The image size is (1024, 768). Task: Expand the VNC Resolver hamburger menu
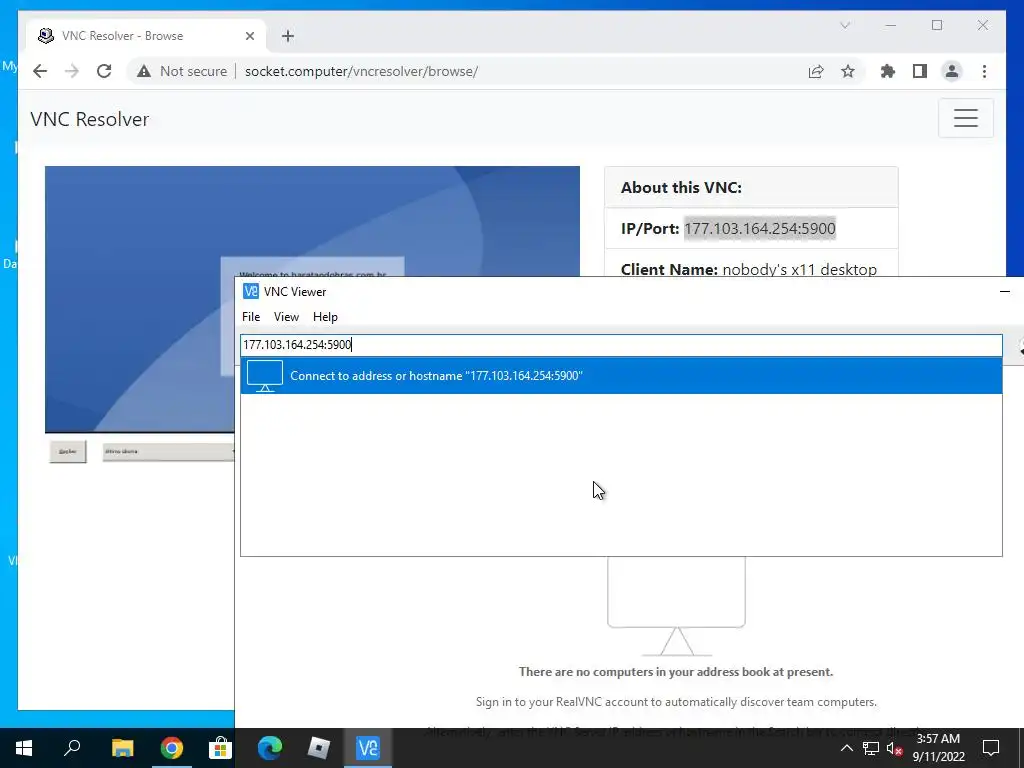tap(965, 118)
